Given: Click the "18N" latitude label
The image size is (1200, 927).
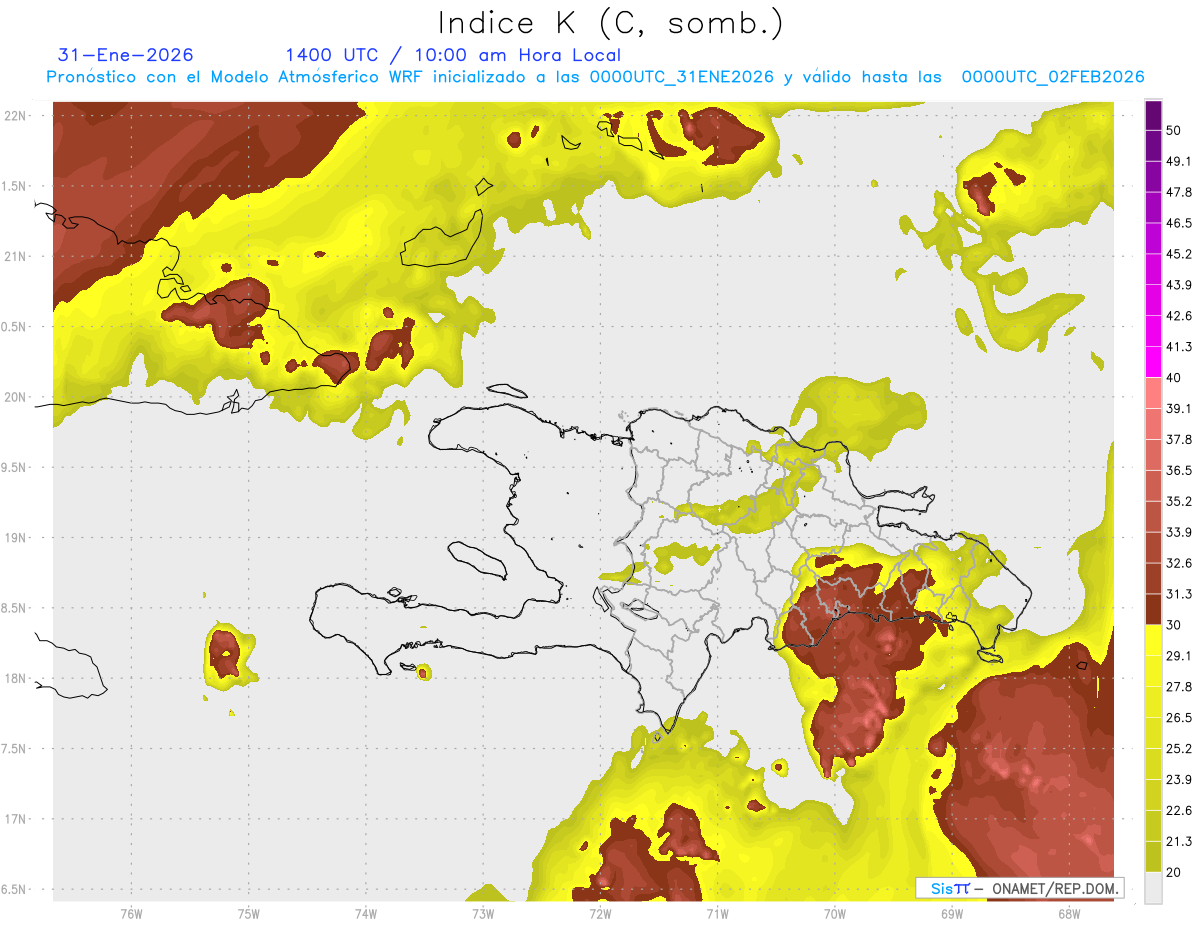Looking at the screenshot, I should 16,679.
